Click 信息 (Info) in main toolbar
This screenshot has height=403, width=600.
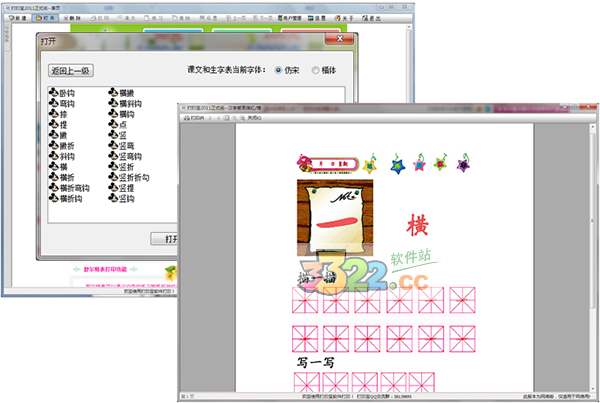[x=317, y=18]
